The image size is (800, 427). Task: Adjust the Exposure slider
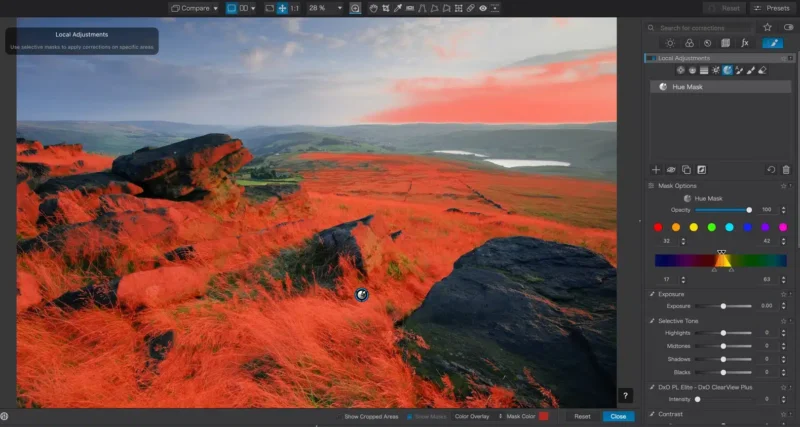[x=723, y=306]
